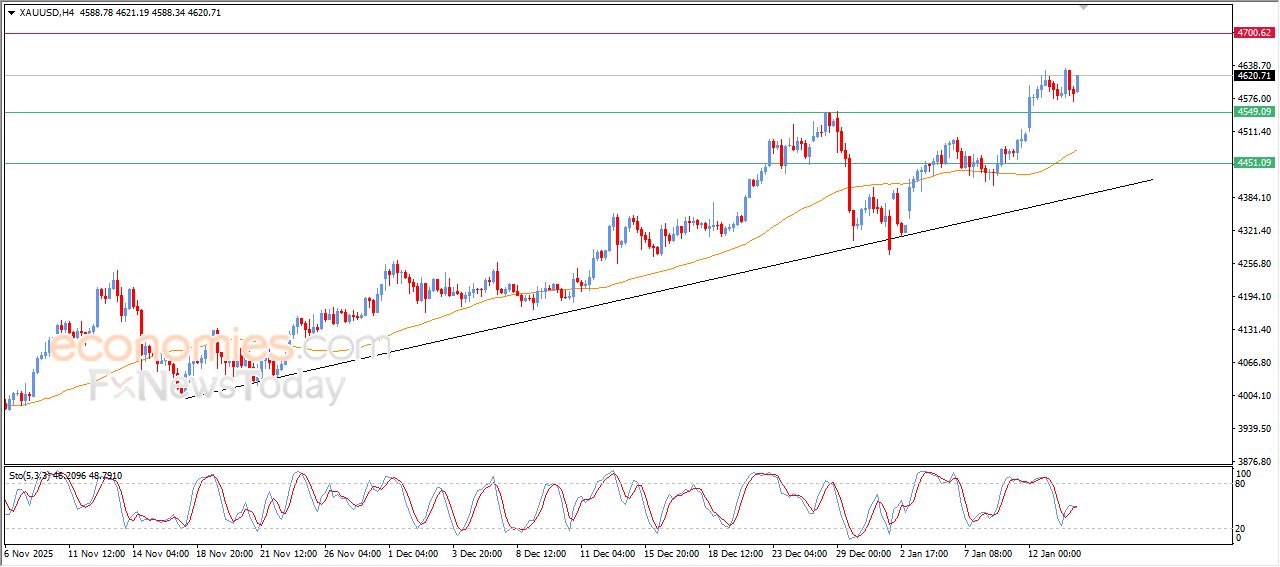
Task: Select the black 4620.71 current price label
Action: (1254, 76)
